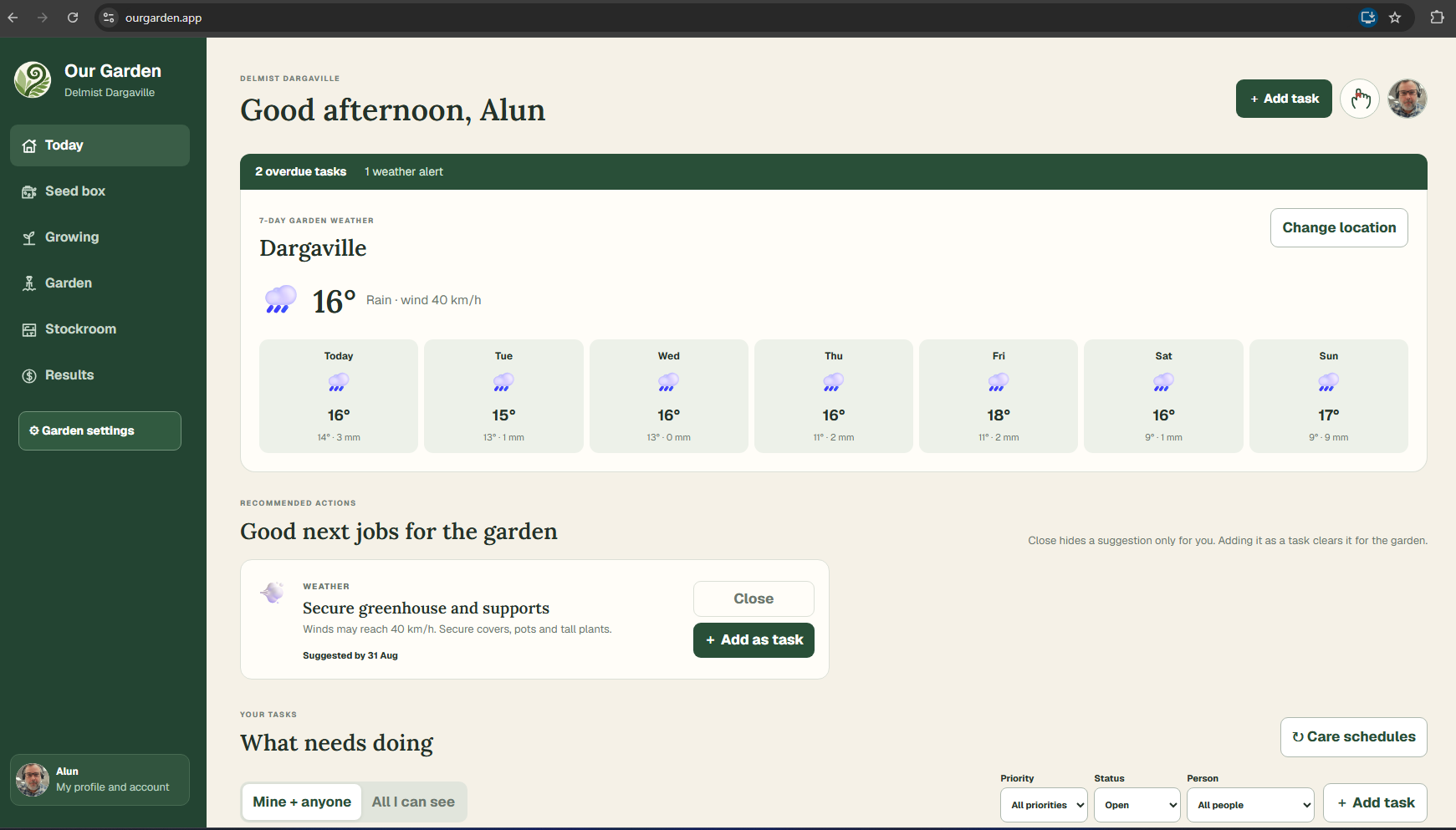Click the hand pointer icon button
The height and width of the screenshot is (830, 1456).
point(1360,99)
